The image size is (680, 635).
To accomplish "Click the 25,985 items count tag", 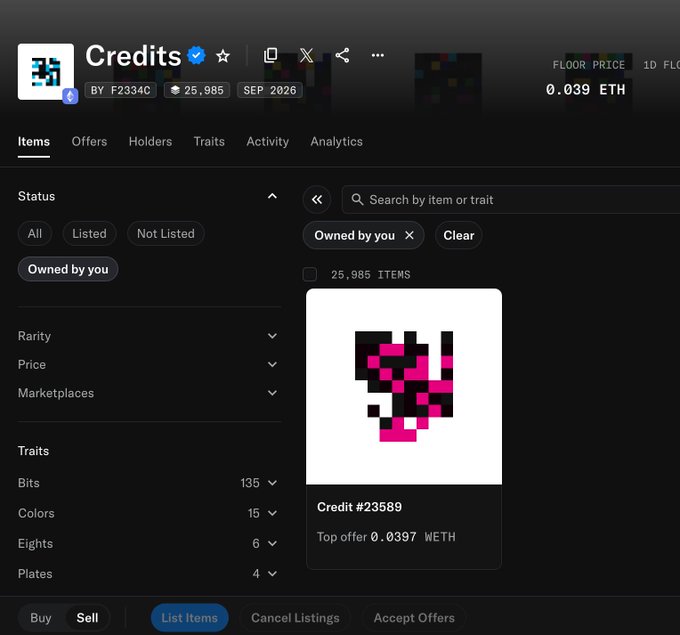I will (197, 90).
